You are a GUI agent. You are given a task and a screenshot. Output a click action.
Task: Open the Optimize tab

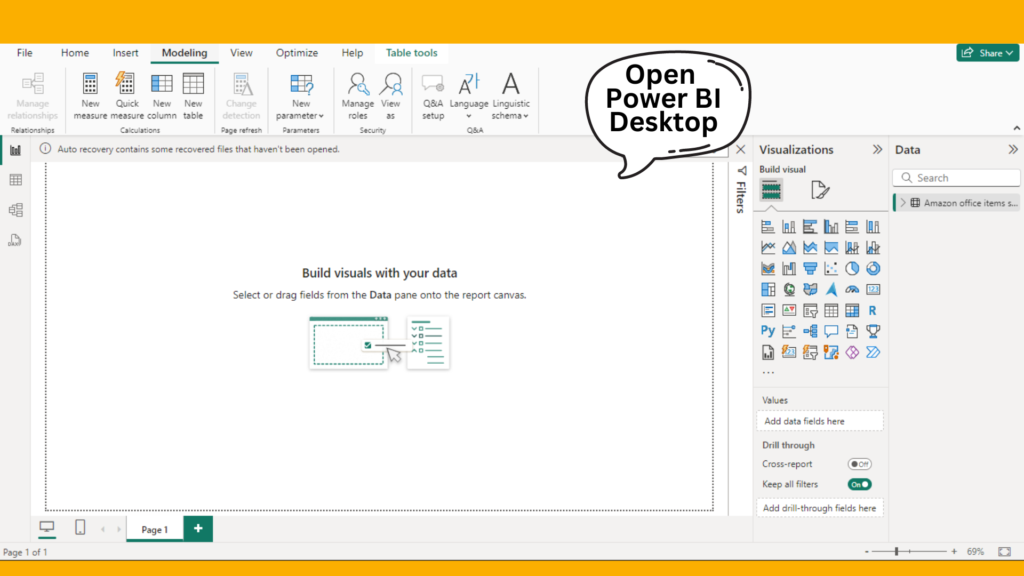click(x=296, y=53)
